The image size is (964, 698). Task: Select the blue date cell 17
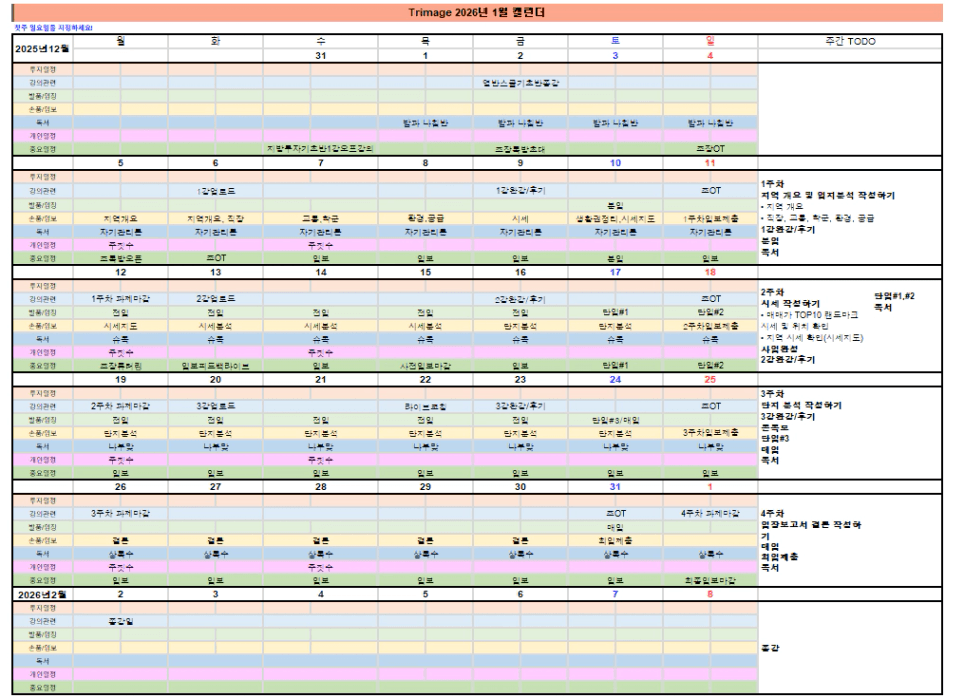(x=615, y=272)
